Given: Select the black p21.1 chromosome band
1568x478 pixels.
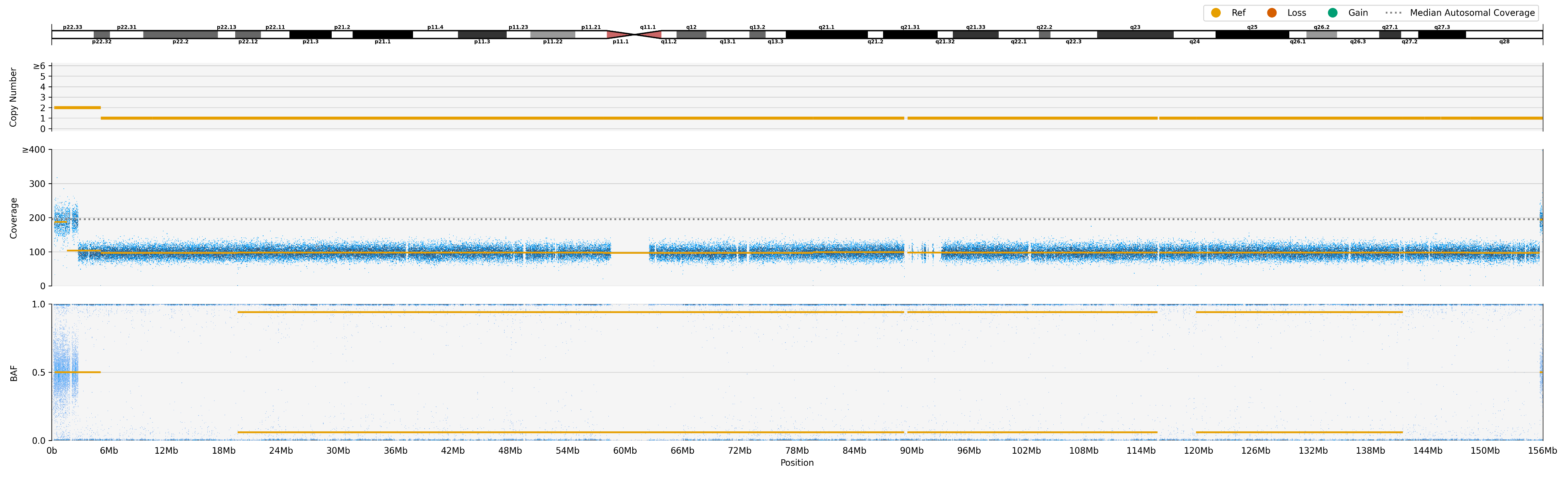Looking at the screenshot, I should click(x=382, y=35).
